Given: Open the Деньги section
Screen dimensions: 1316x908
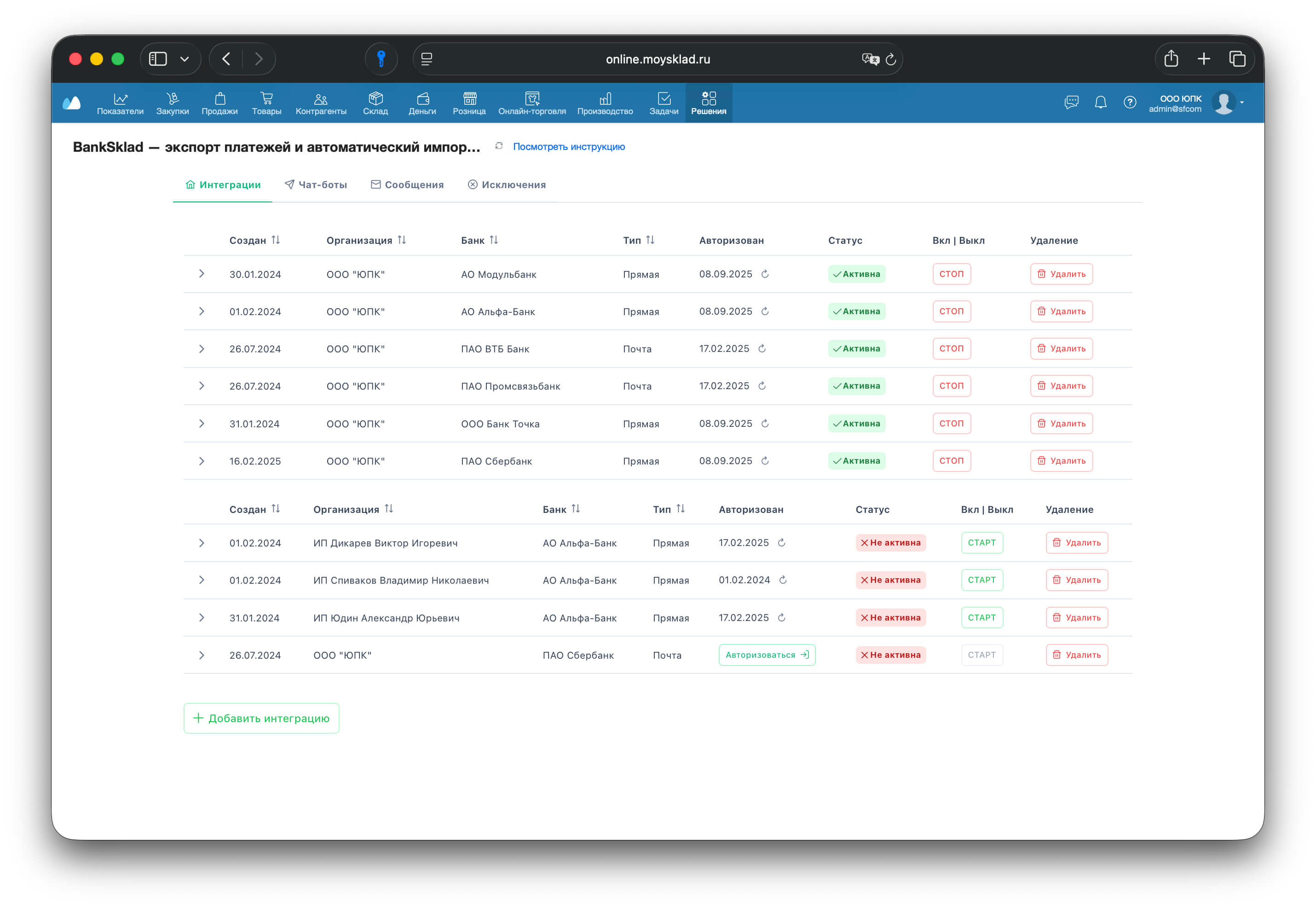Looking at the screenshot, I should point(422,103).
